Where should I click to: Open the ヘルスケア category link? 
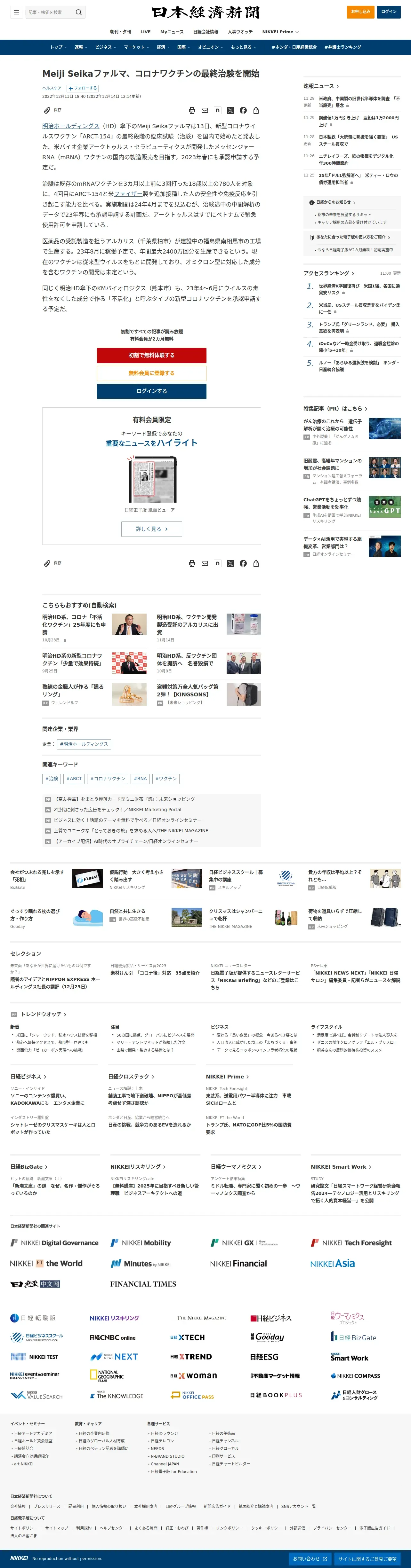point(52,88)
